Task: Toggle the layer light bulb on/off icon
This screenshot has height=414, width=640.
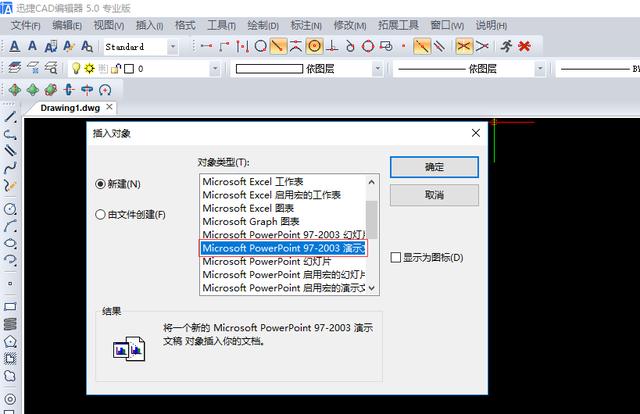Action: 76,68
